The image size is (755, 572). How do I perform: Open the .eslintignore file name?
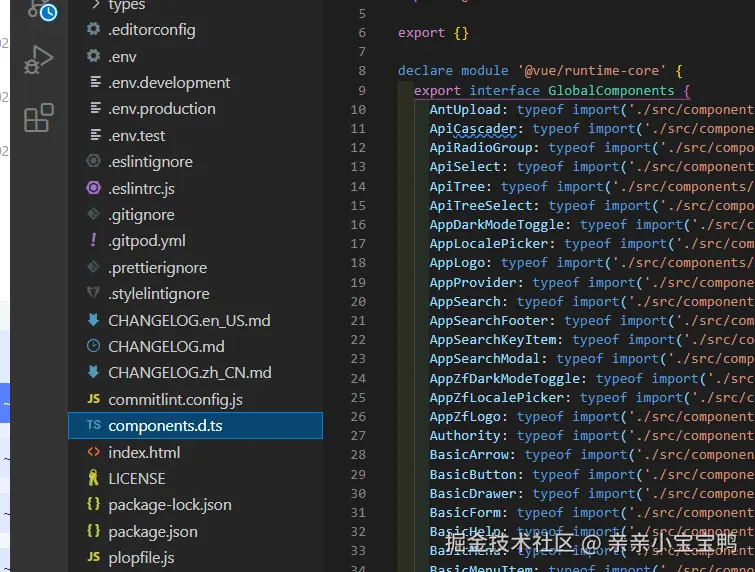tap(150, 162)
